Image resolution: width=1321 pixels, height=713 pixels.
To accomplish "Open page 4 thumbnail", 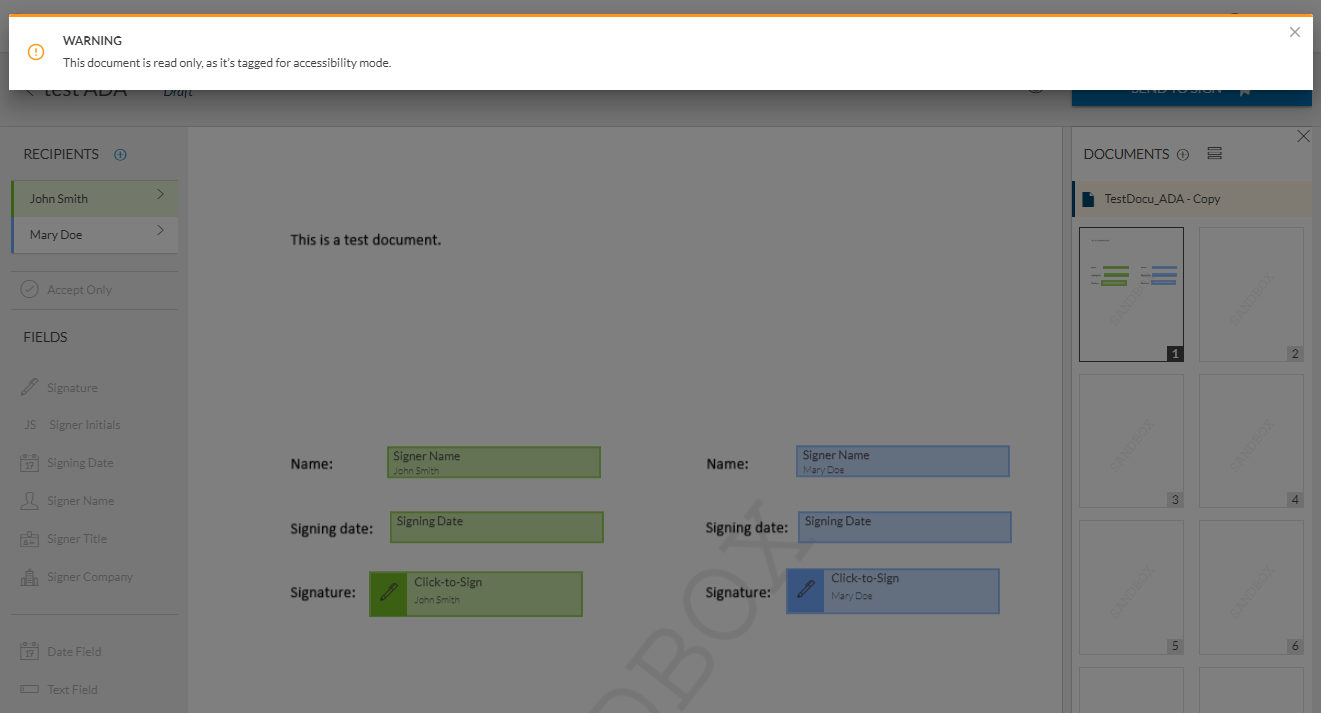I will pos(1251,441).
